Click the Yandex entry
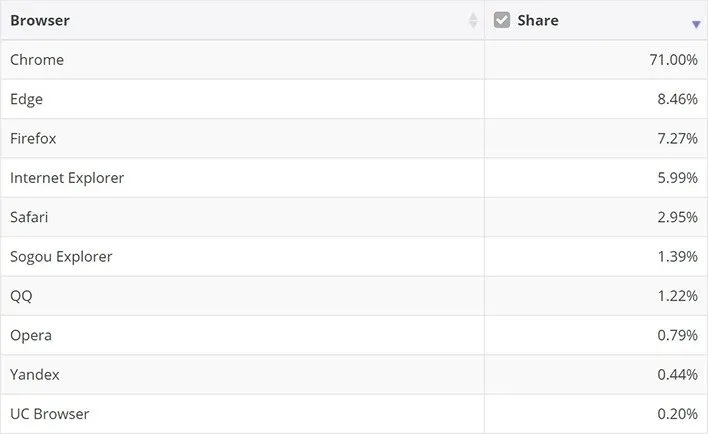 click(35, 374)
